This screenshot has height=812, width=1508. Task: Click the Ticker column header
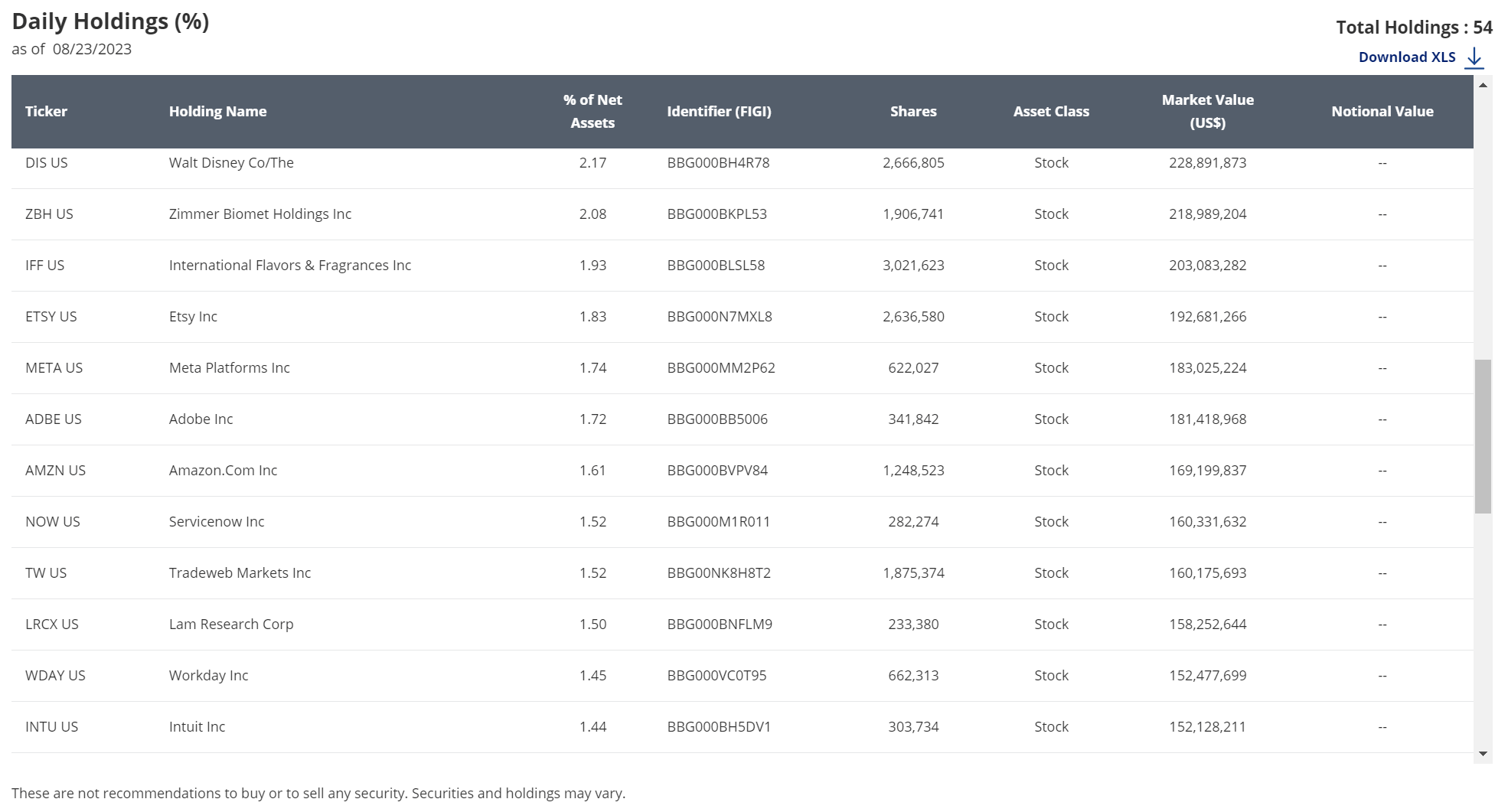tap(46, 112)
